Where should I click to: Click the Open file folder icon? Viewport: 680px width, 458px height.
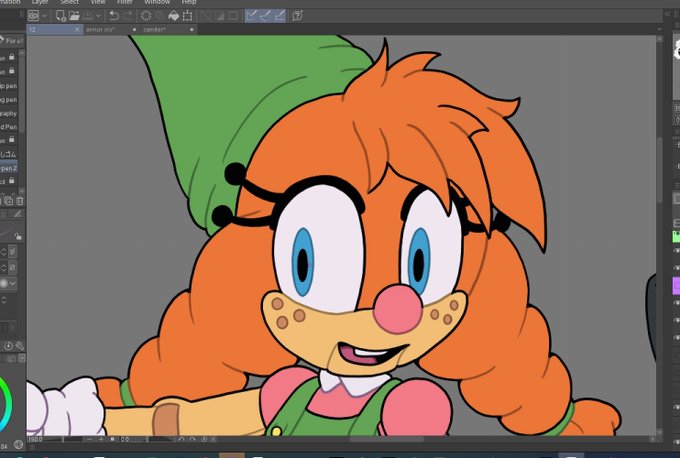point(74,16)
